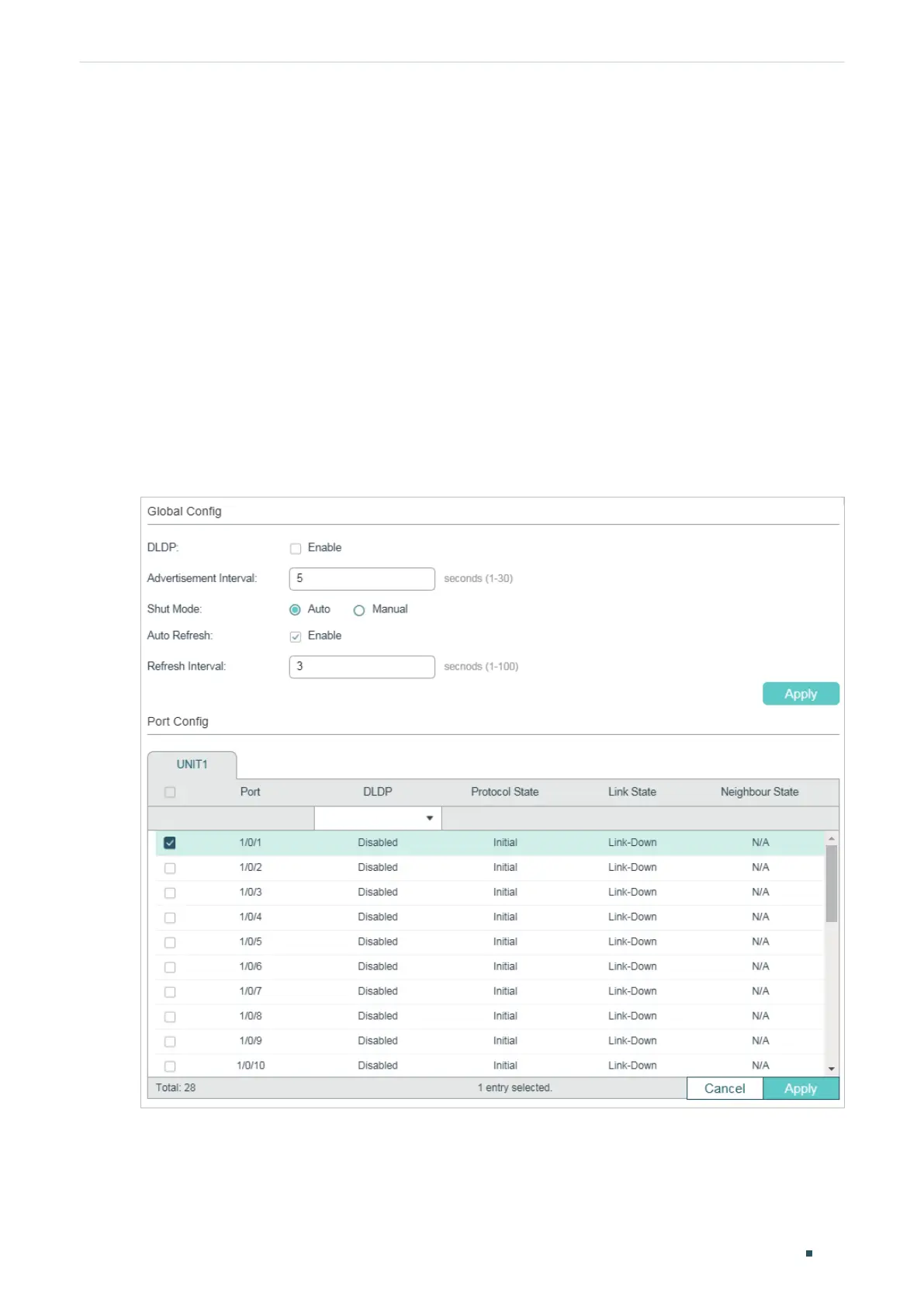This screenshot has height=1307, width=924.
Task: Open the DLDP column dropdown
Action: point(378,818)
